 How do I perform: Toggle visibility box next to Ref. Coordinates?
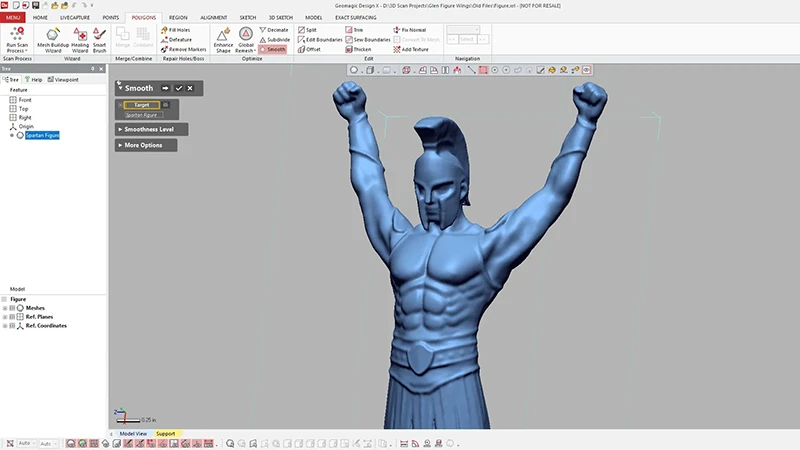(13, 326)
